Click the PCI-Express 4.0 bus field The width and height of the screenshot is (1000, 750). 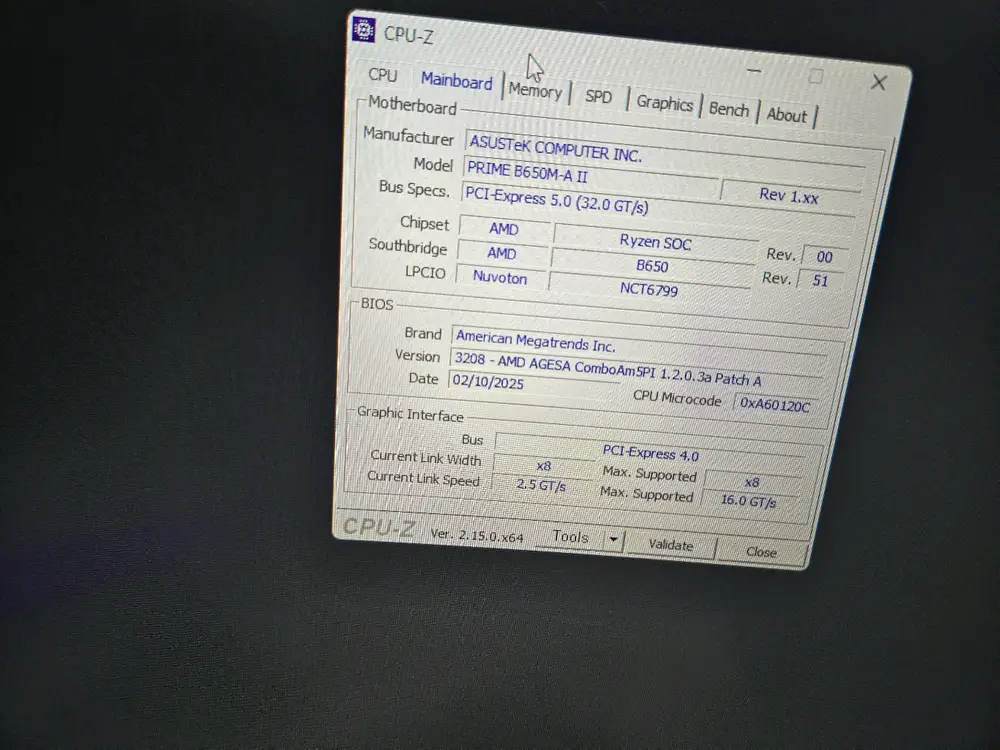649,454
